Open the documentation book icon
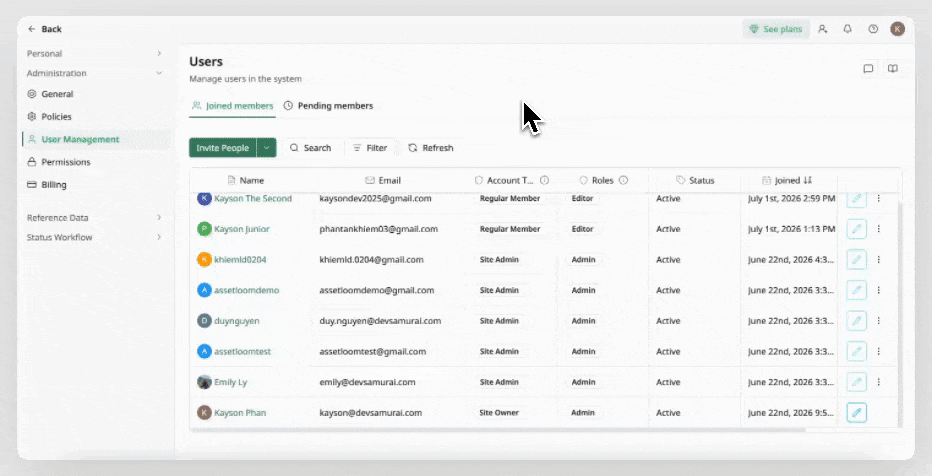This screenshot has height=476, width=932. click(893, 68)
